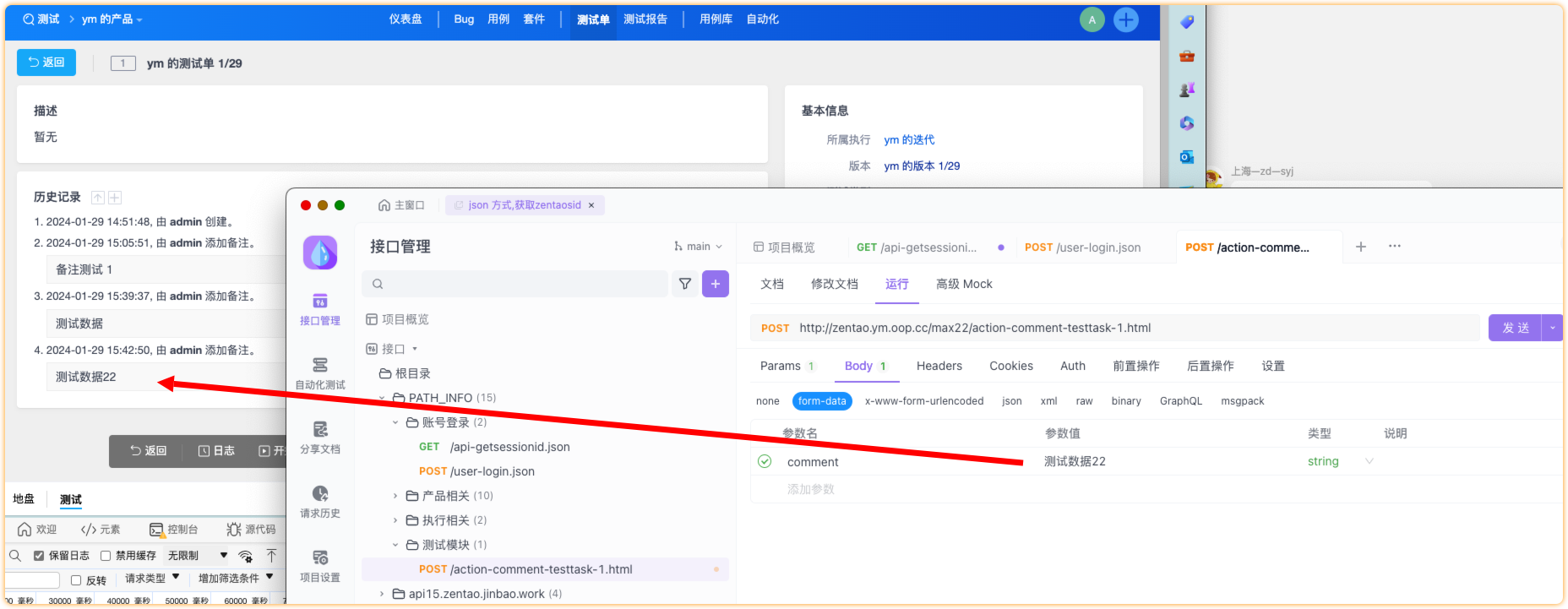Open 自动化测试 in Apifox sidebar
The width and height of the screenshot is (1568, 609).
pyautogui.click(x=320, y=373)
